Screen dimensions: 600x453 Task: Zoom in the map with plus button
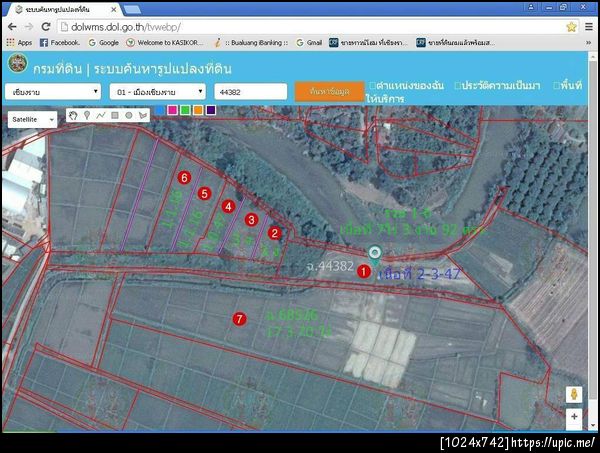click(x=574, y=417)
